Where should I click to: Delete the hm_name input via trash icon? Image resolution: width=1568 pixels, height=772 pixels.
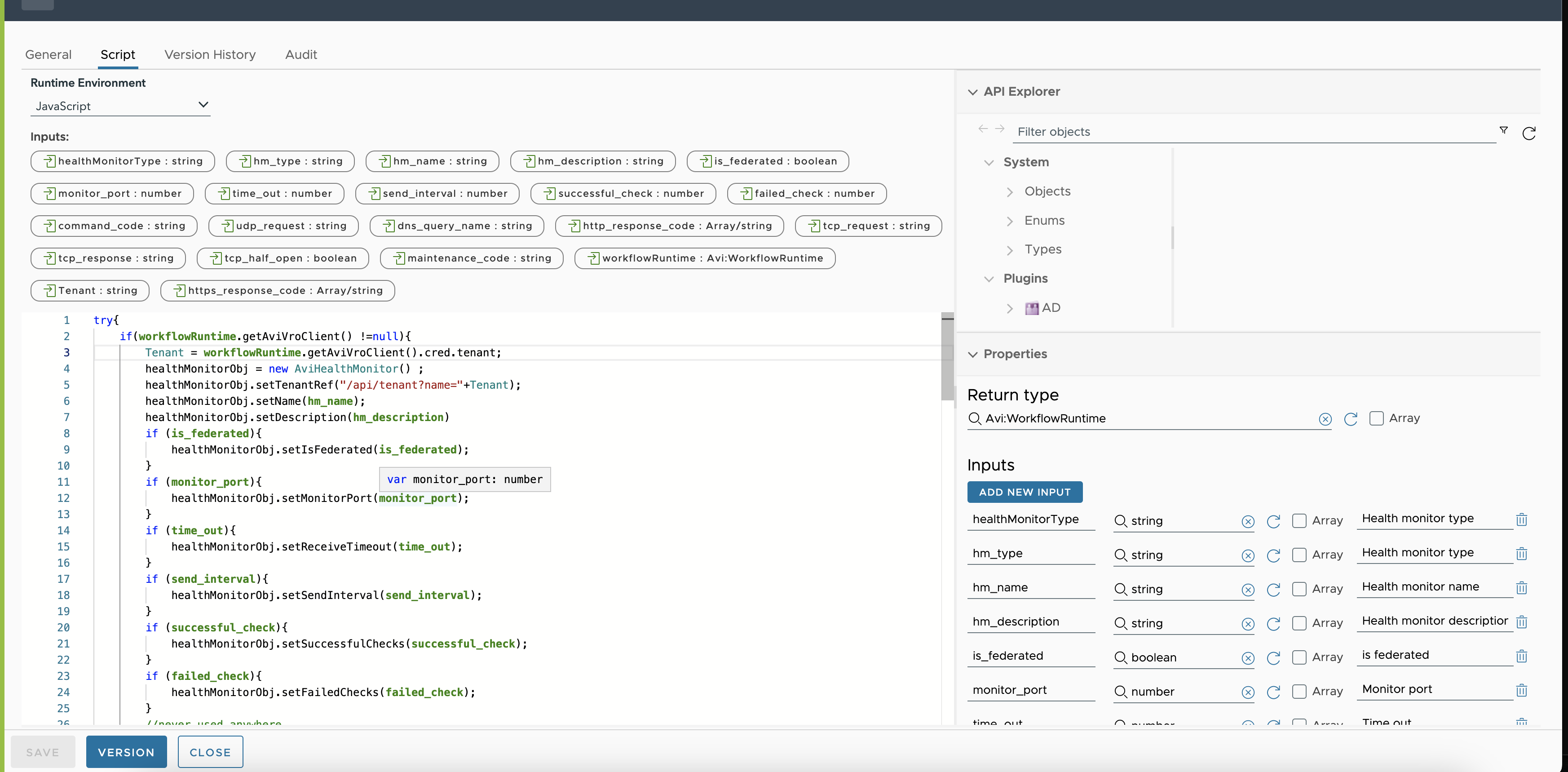1522,588
